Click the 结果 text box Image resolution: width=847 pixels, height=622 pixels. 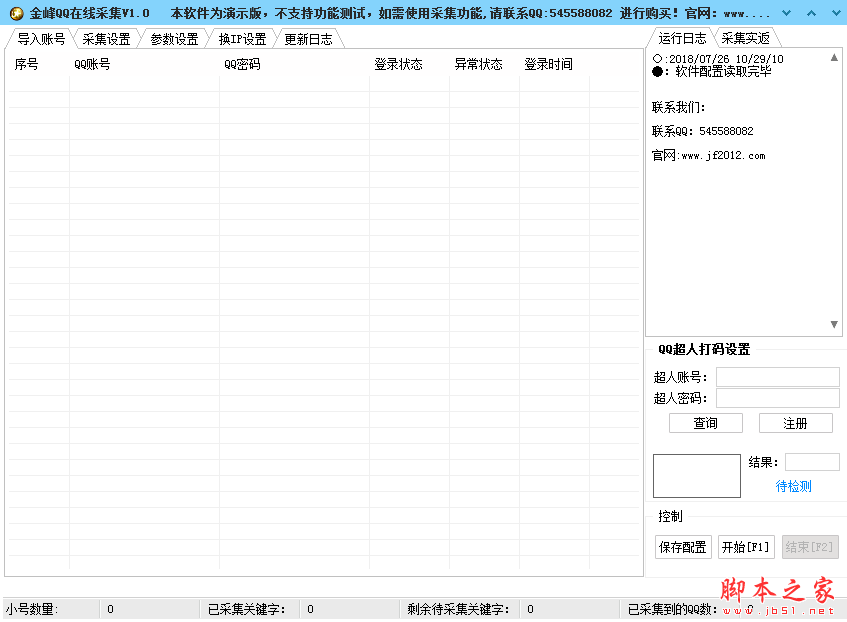click(811, 462)
